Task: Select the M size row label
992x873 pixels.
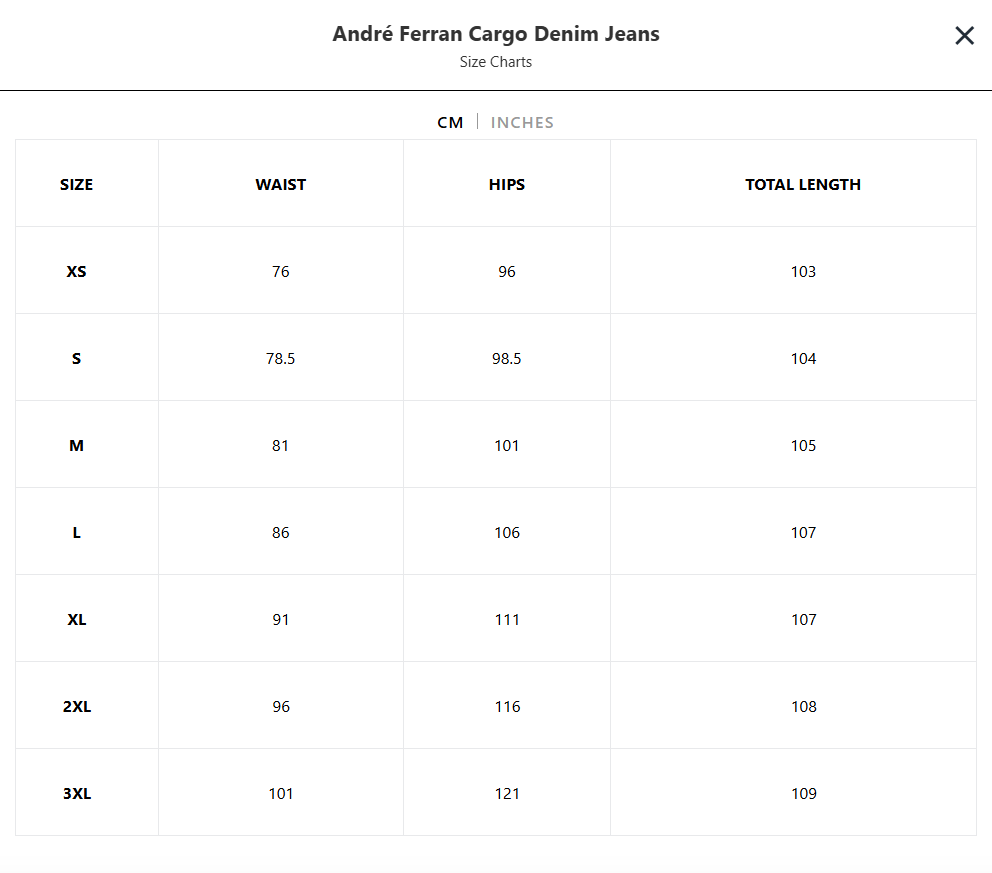Action: coord(77,445)
